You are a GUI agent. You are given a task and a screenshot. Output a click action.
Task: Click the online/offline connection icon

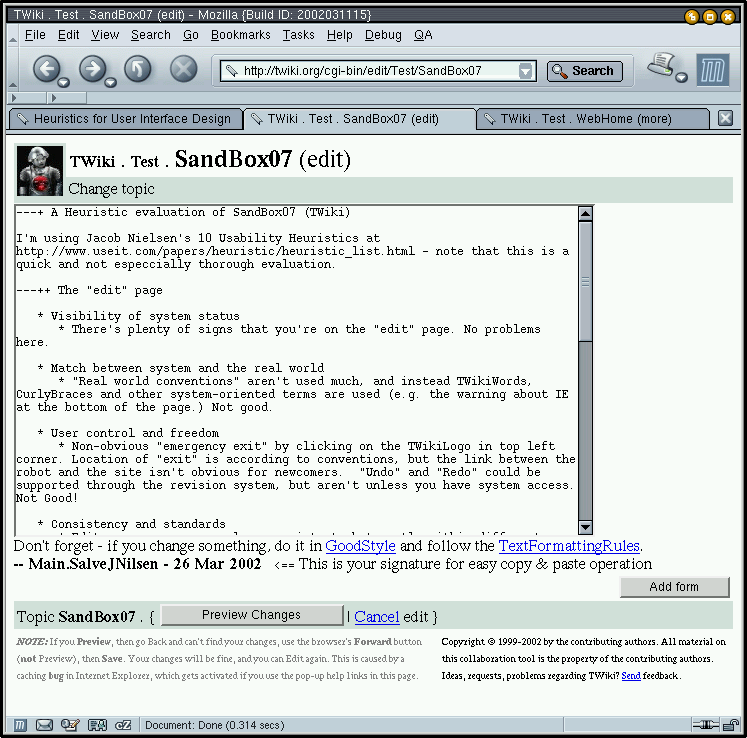(705, 725)
